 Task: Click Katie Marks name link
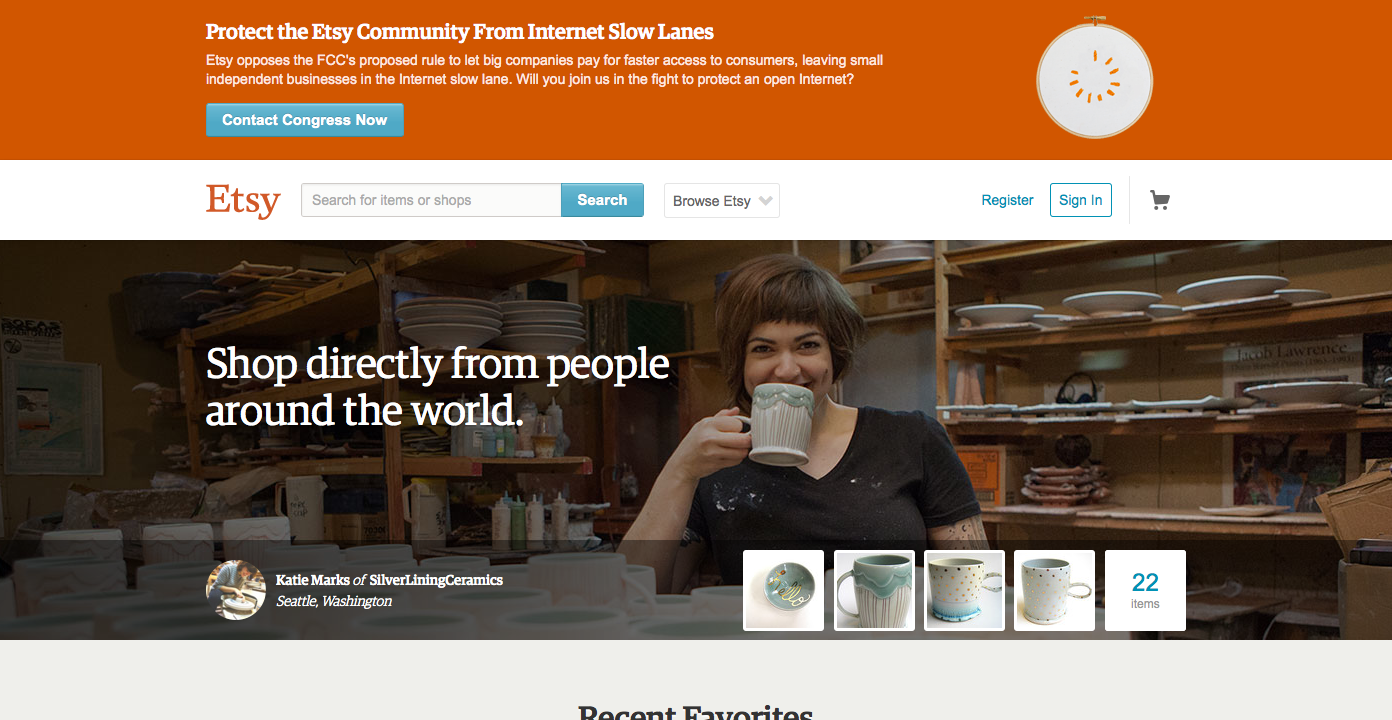(x=312, y=580)
